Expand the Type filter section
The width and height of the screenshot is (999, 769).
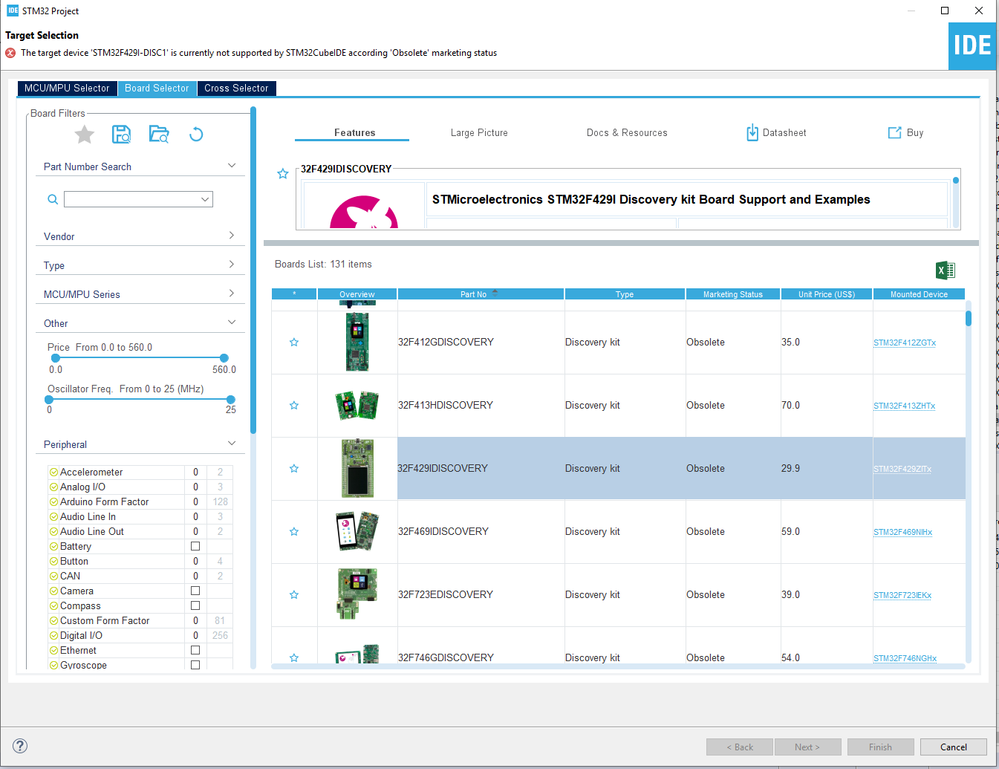coord(232,264)
